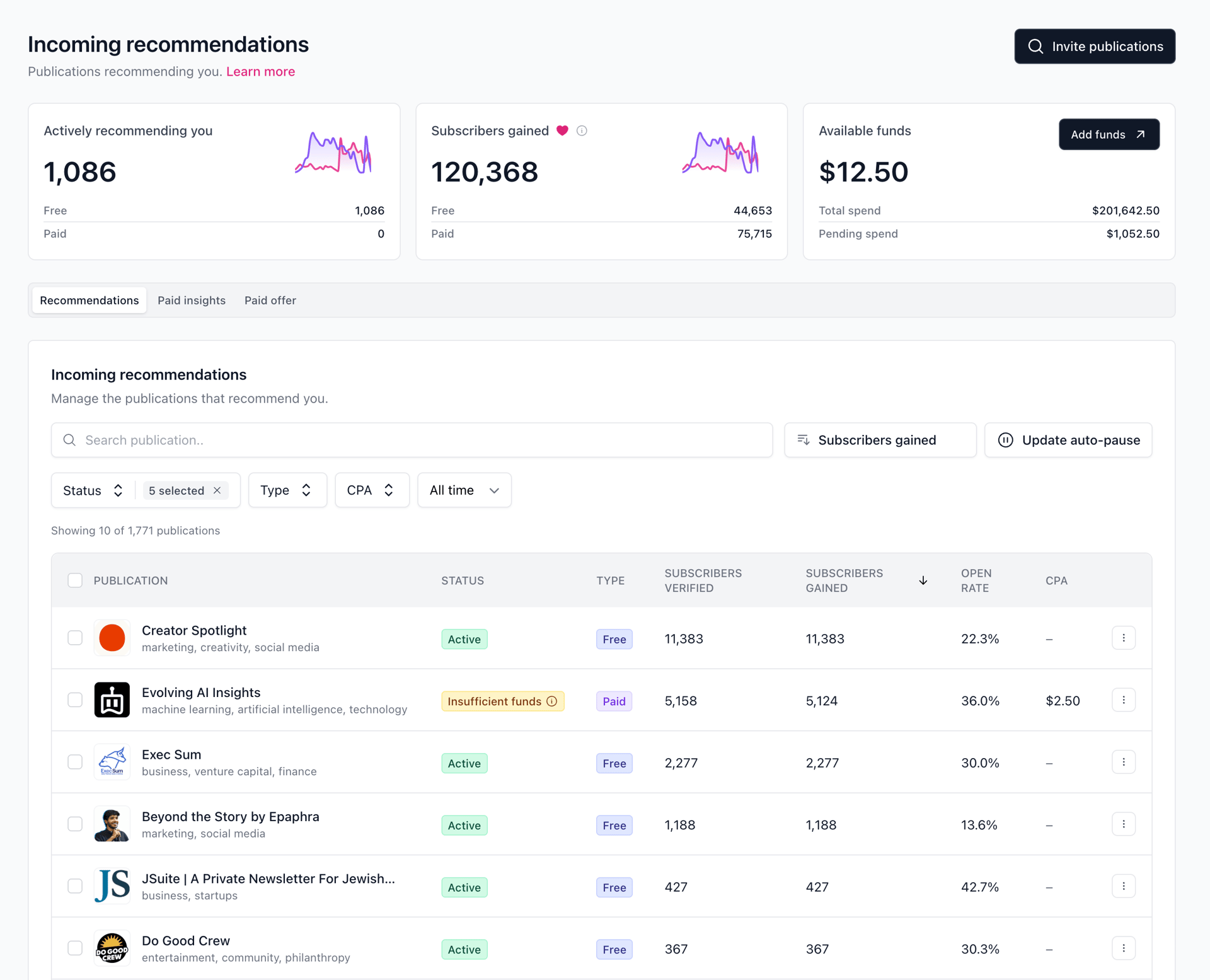Check the Creator Spotlight row checkbox
This screenshot has height=980, width=1210.
(75, 638)
